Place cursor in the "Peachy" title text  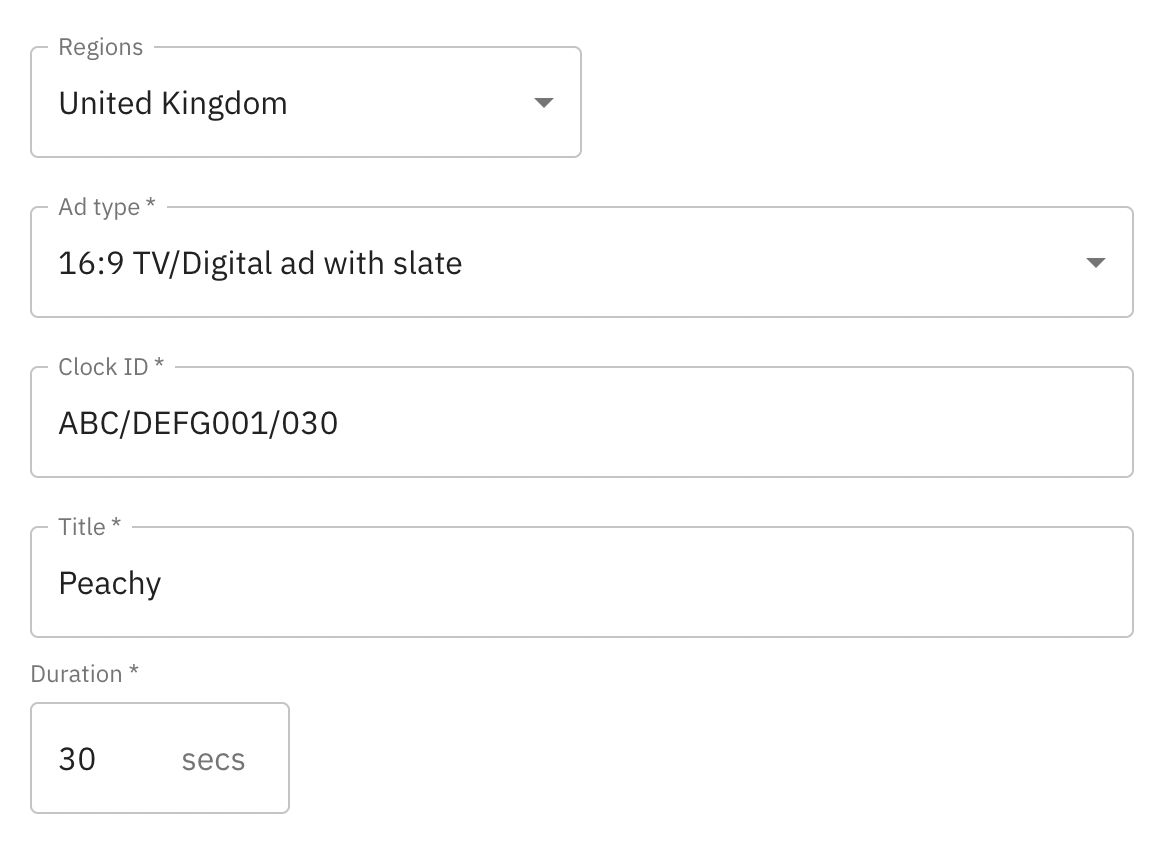110,584
